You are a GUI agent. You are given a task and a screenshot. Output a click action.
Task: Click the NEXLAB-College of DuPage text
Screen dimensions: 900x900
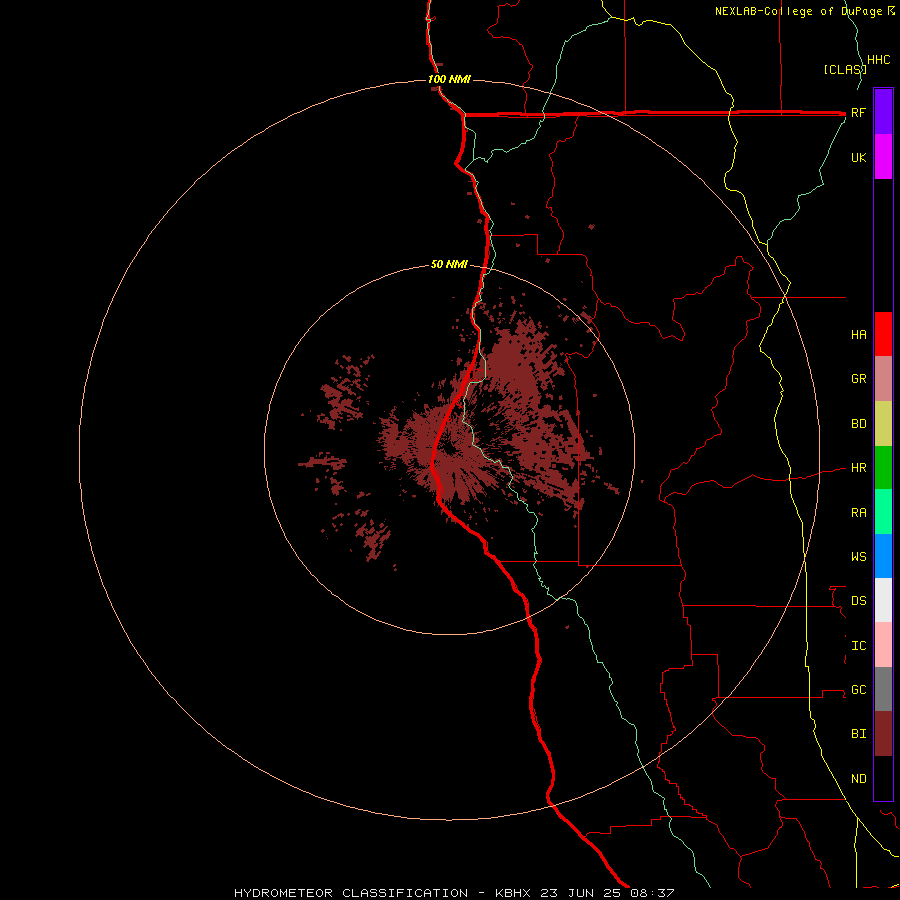coord(798,11)
